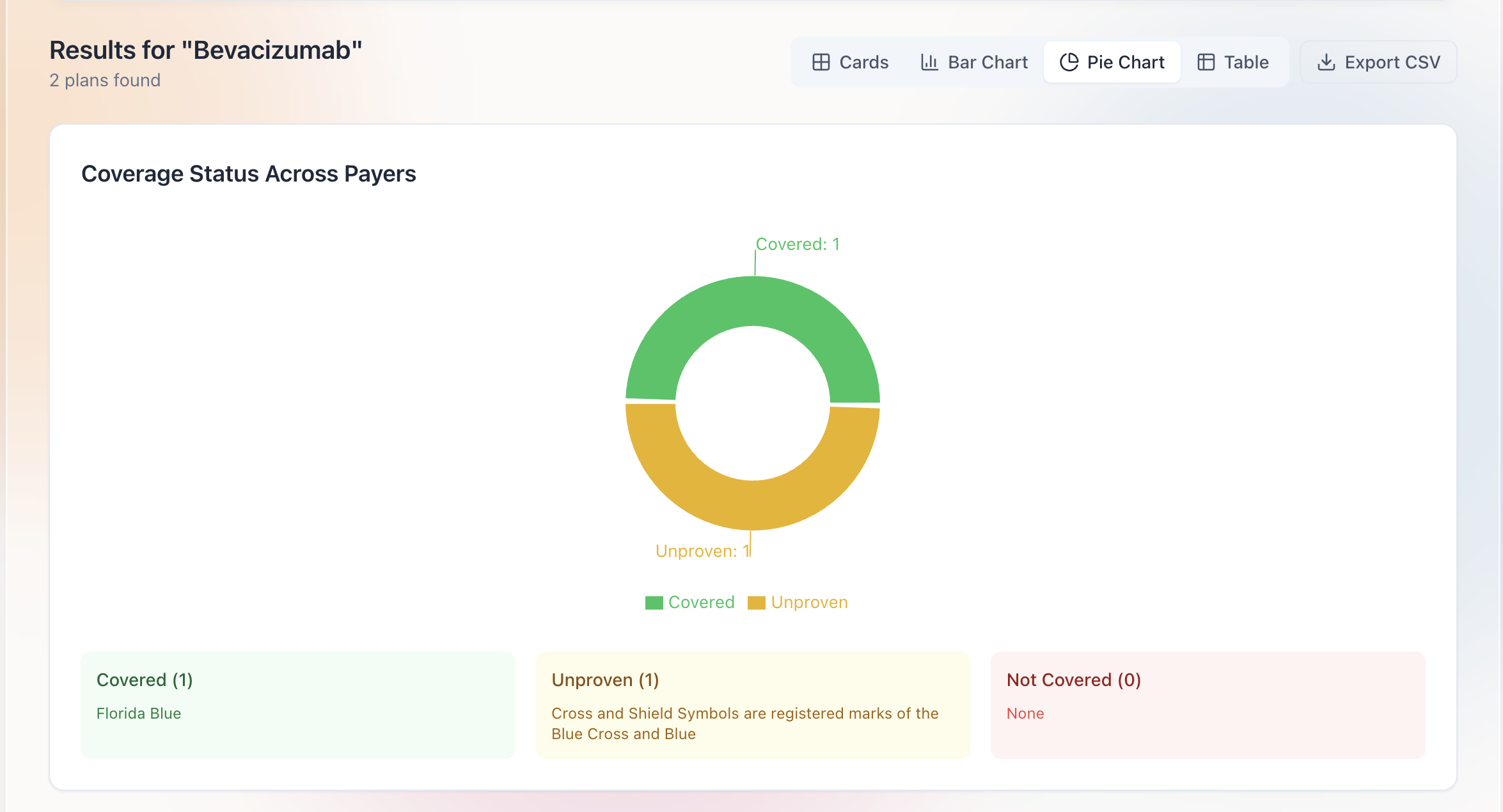Click the Pie Chart icon
Image resolution: width=1503 pixels, height=812 pixels.
pos(1069,62)
